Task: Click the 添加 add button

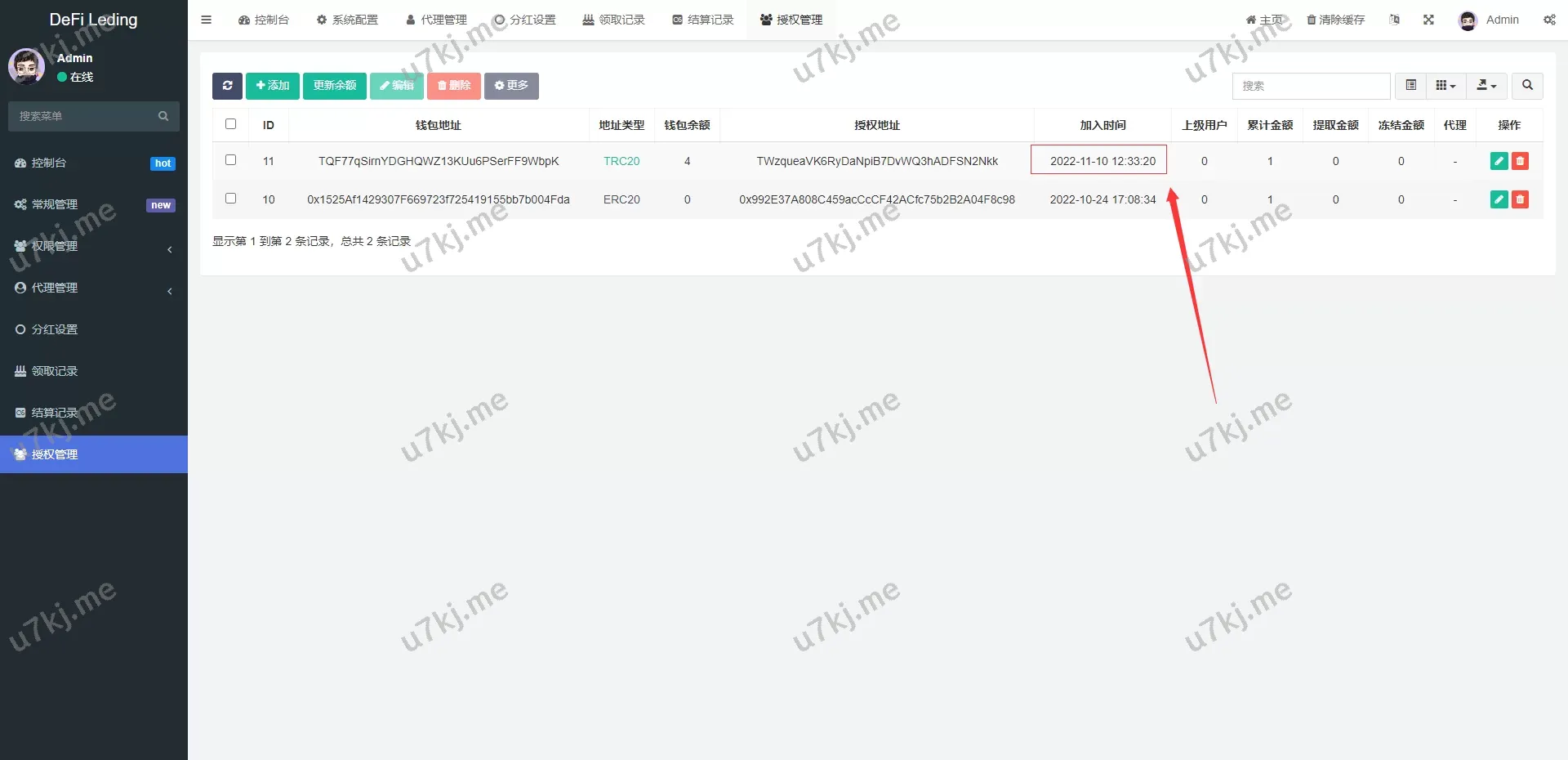Action: click(x=272, y=86)
